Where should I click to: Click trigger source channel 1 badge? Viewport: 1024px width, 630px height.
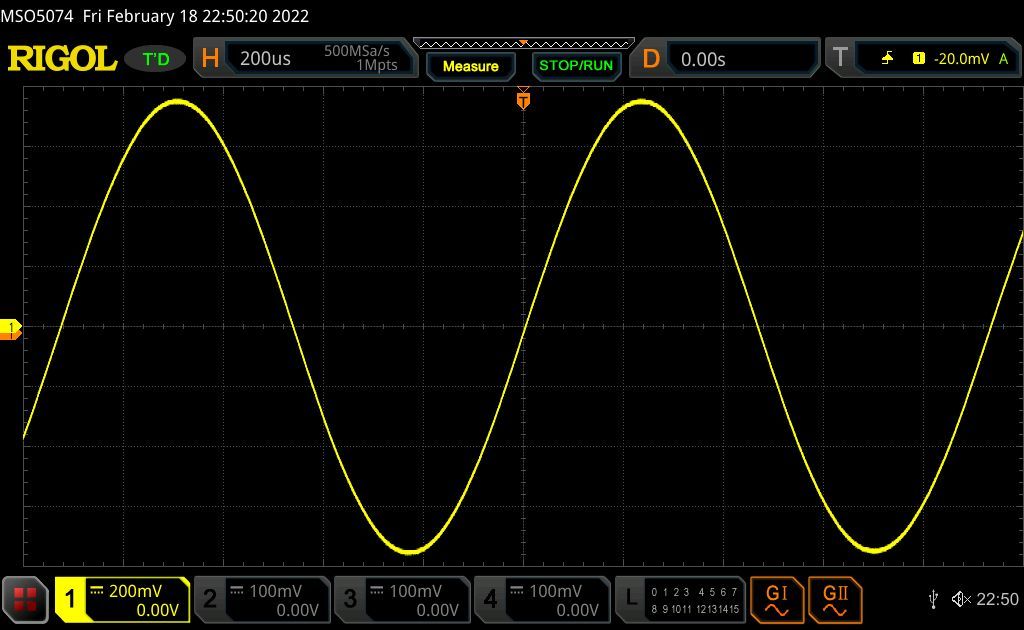pyautogui.click(x=918, y=59)
